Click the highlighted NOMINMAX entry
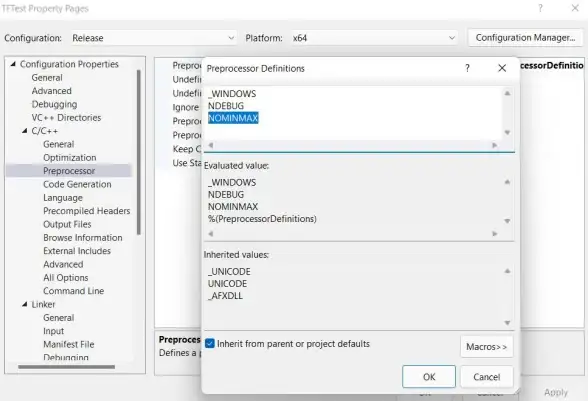Viewport: 588px width, 401px height. (233, 118)
